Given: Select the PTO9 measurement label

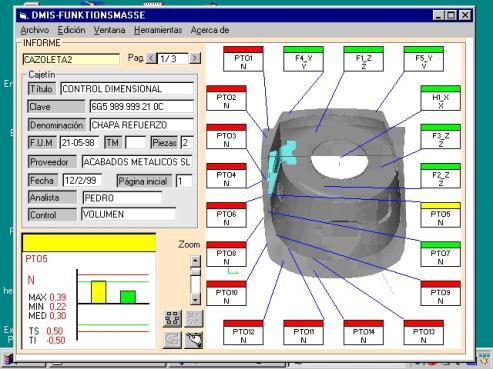Looking at the screenshot, I should click(440, 293).
